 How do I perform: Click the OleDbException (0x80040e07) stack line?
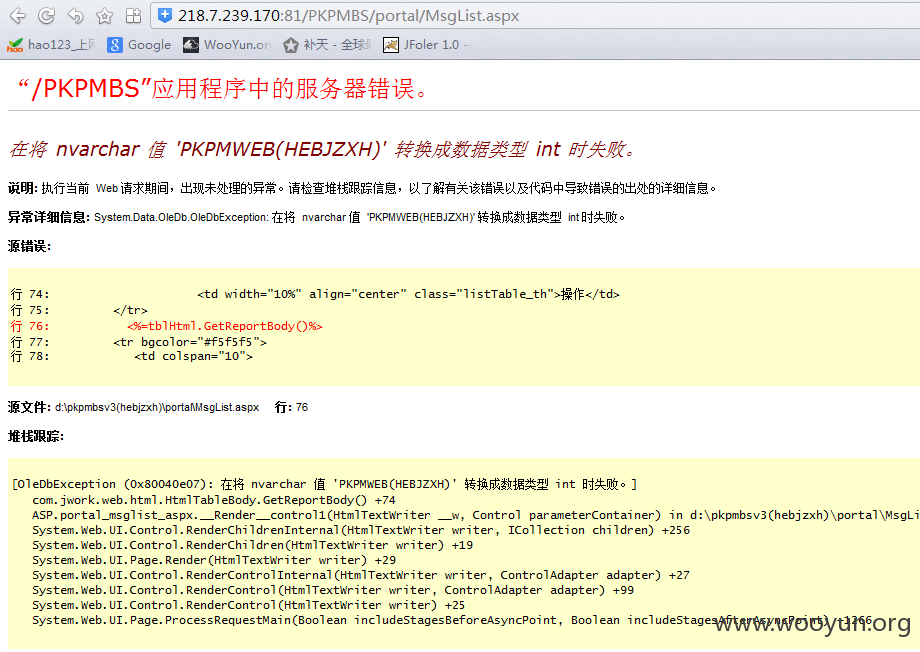(x=324, y=484)
